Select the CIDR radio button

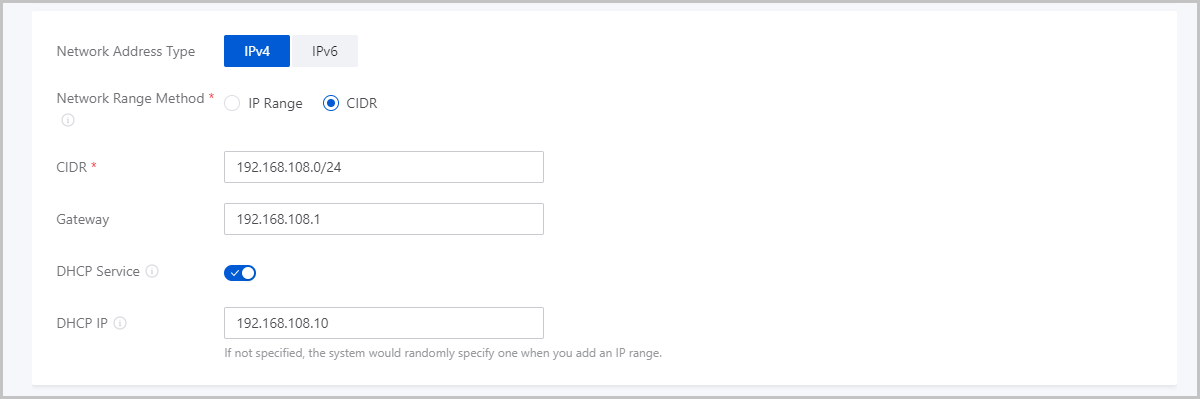point(350,103)
